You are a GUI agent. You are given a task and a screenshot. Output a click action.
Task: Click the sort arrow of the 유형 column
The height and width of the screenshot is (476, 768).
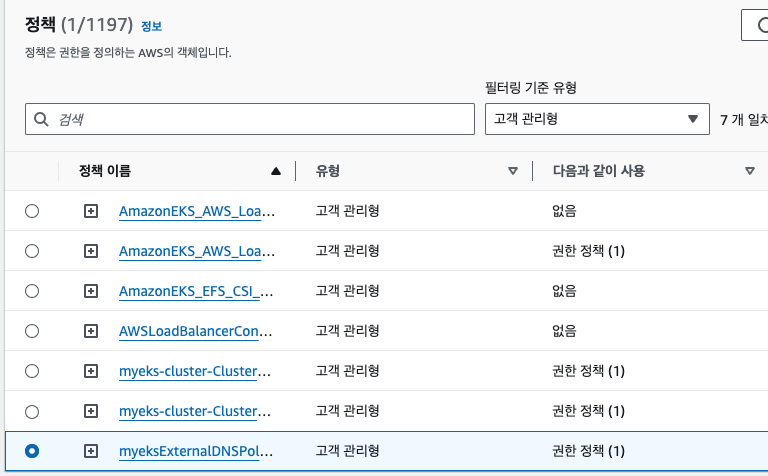pyautogui.click(x=513, y=171)
